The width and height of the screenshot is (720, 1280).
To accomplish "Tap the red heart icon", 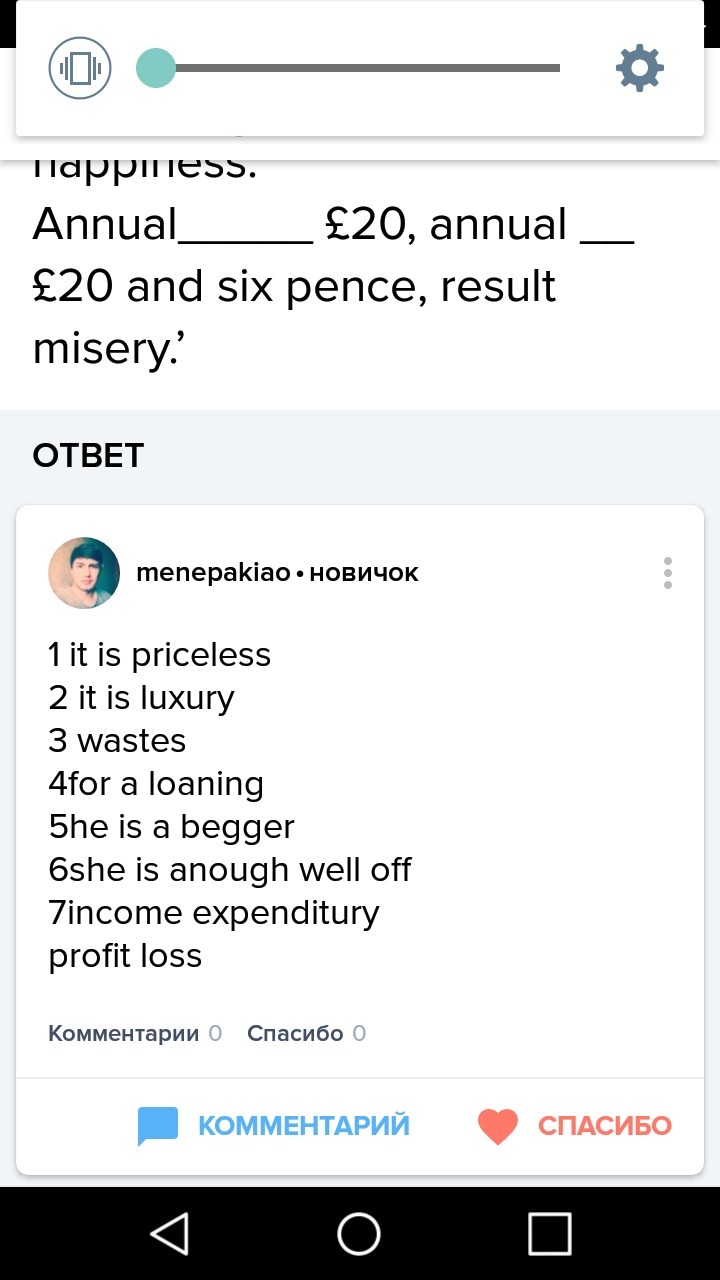I will (x=497, y=1126).
